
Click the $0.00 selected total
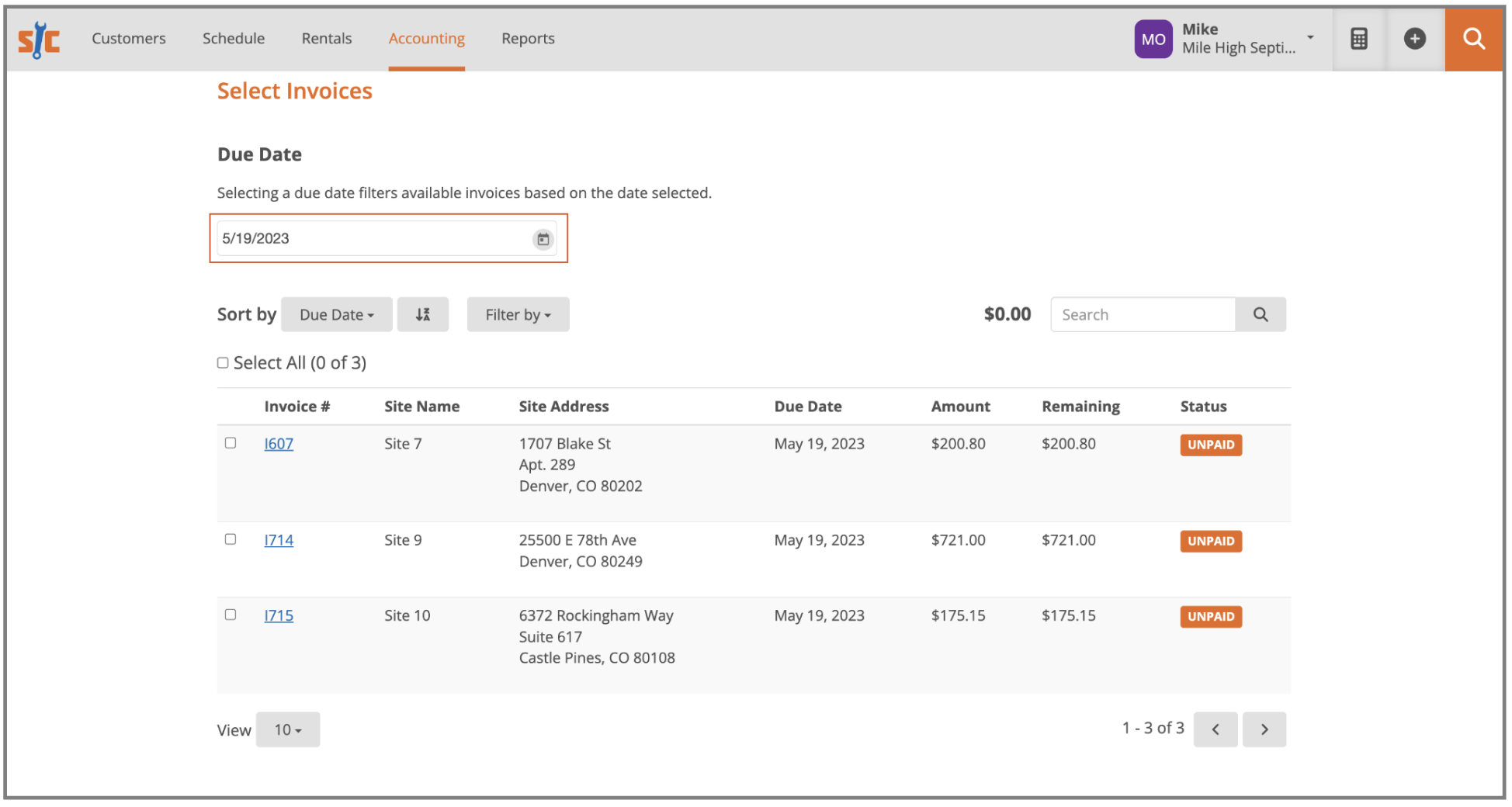pos(1007,314)
